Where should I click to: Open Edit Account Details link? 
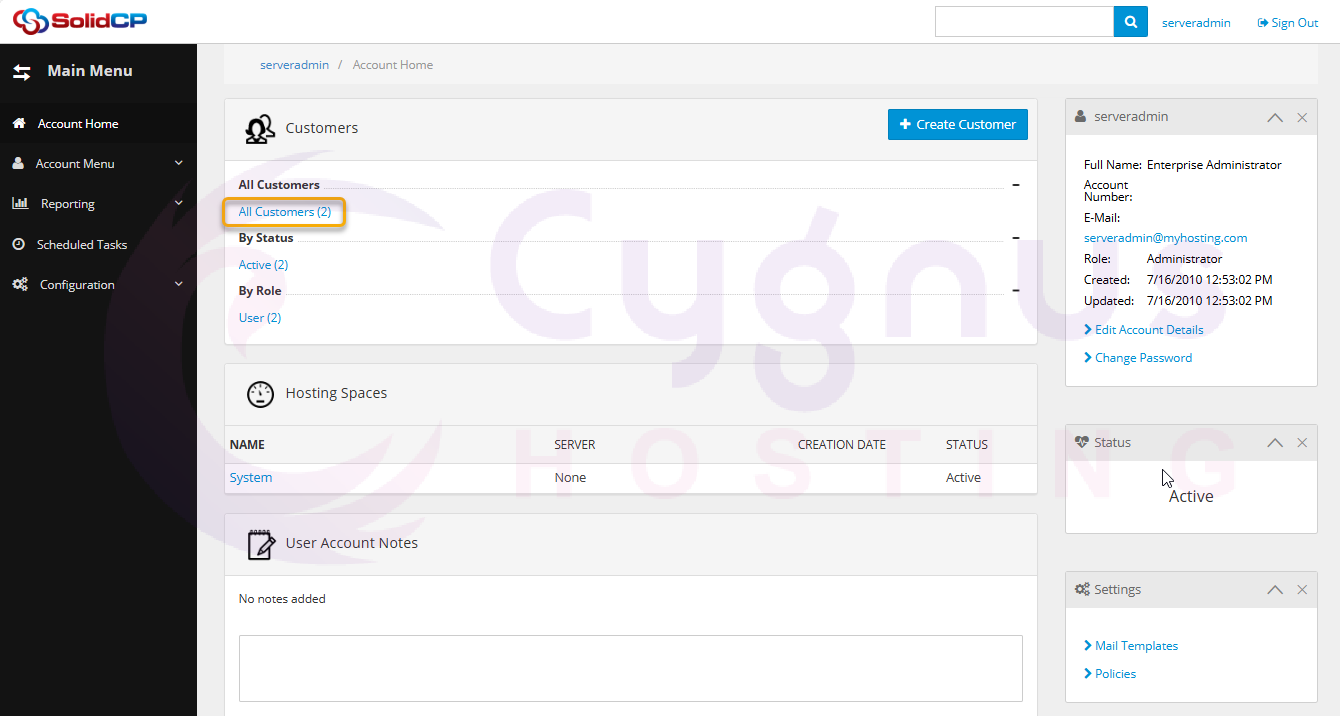1148,330
